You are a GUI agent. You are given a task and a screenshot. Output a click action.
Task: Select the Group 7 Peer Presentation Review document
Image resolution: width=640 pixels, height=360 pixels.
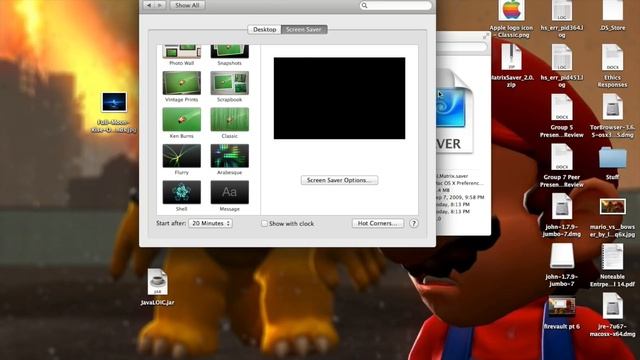click(562, 157)
